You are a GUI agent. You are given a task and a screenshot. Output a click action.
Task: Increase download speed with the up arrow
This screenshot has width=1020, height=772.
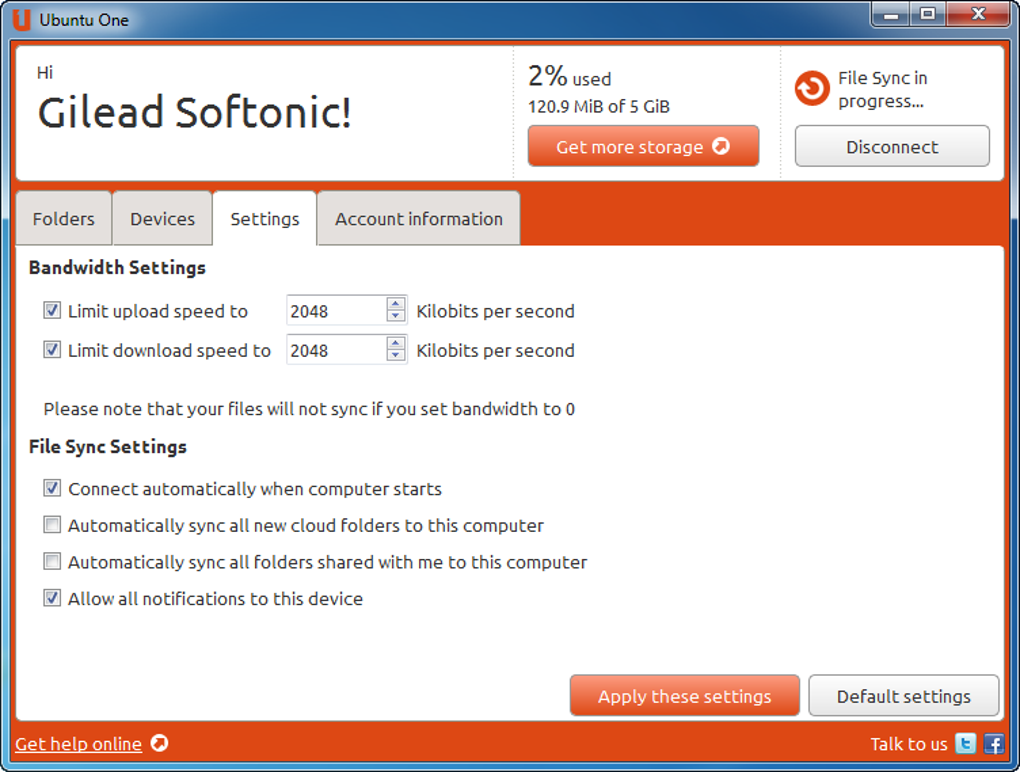396,343
